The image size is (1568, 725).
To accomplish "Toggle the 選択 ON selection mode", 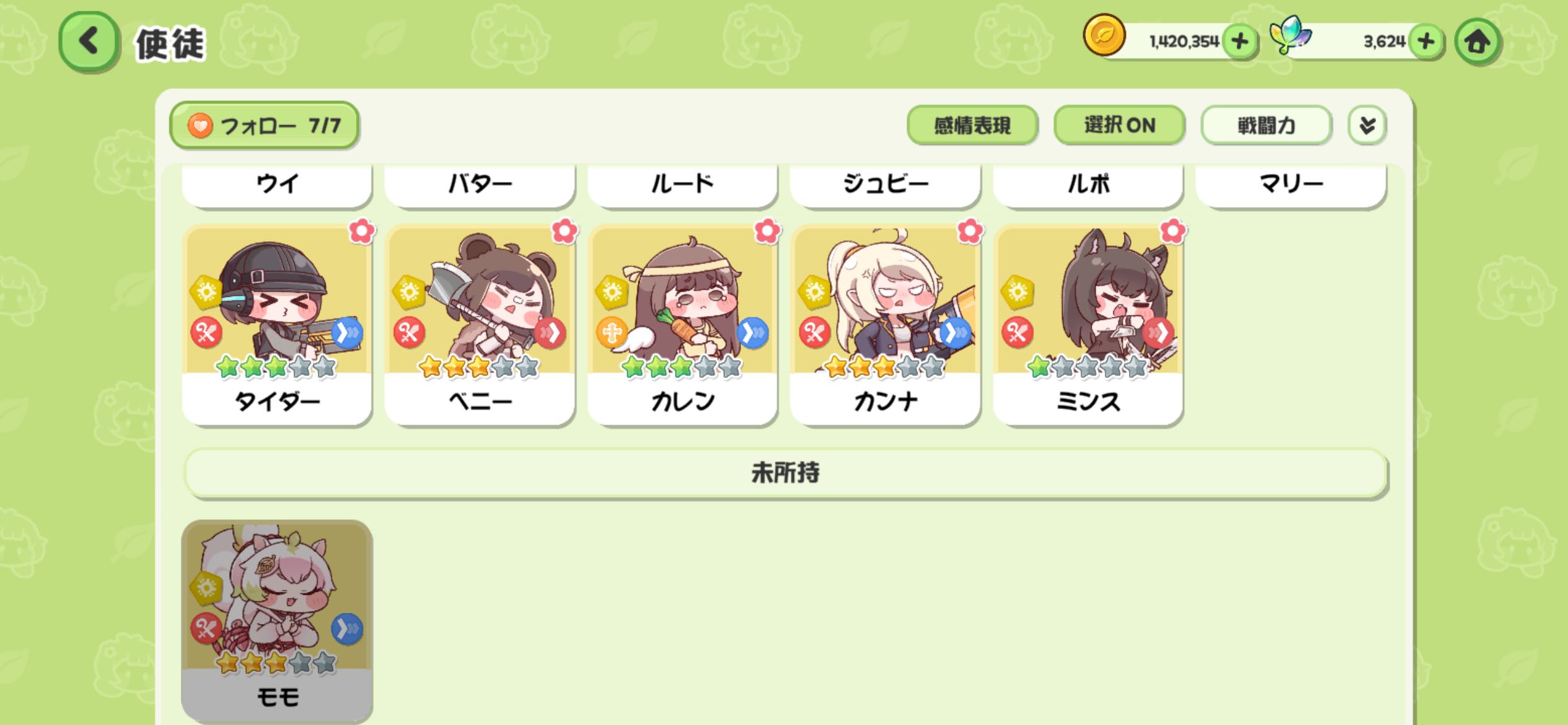I will [x=1120, y=125].
